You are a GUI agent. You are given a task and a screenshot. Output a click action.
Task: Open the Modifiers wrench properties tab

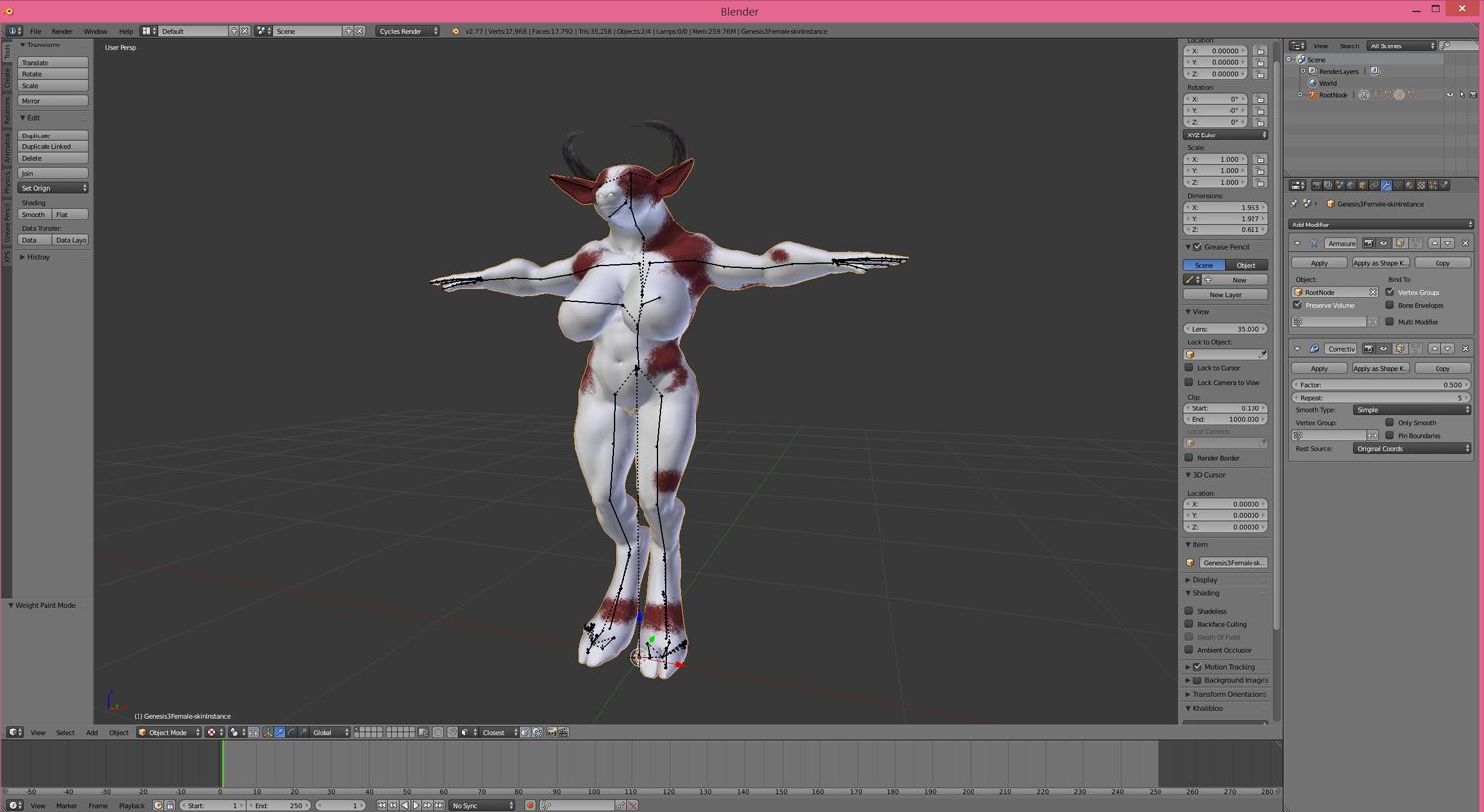(1386, 185)
